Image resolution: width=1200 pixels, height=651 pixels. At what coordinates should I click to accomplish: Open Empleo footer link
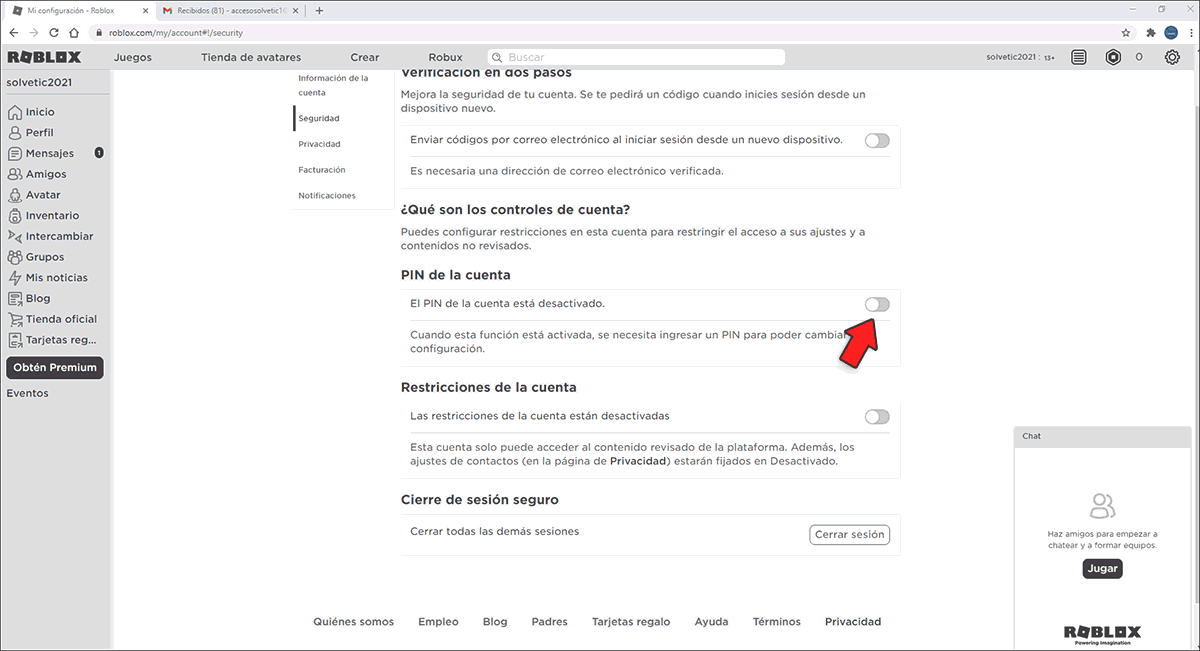pyautogui.click(x=438, y=622)
